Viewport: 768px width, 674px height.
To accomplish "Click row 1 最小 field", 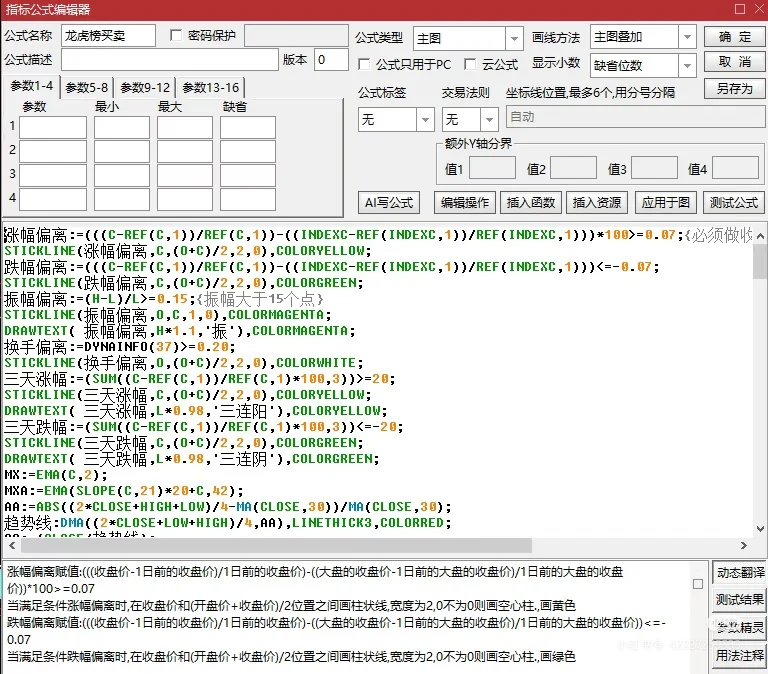I will (122, 127).
